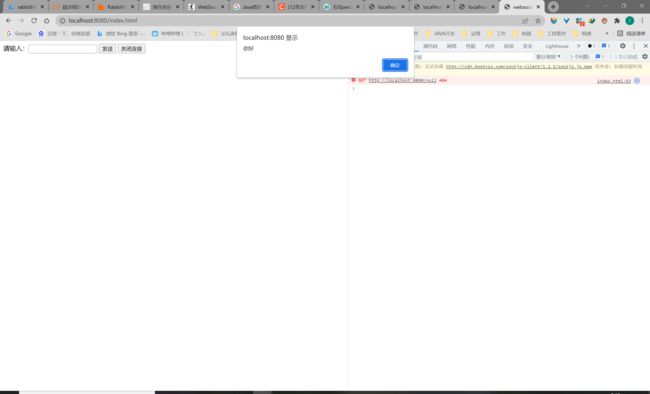Click the address bar showing localhost:8080/index.html
This screenshot has height=394, width=650.
point(290,20)
